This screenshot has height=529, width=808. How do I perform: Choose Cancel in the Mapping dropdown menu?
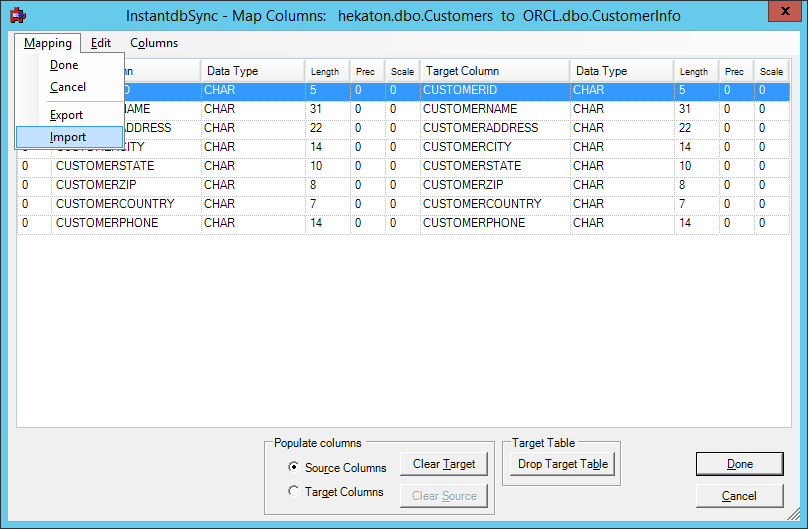coord(68,87)
